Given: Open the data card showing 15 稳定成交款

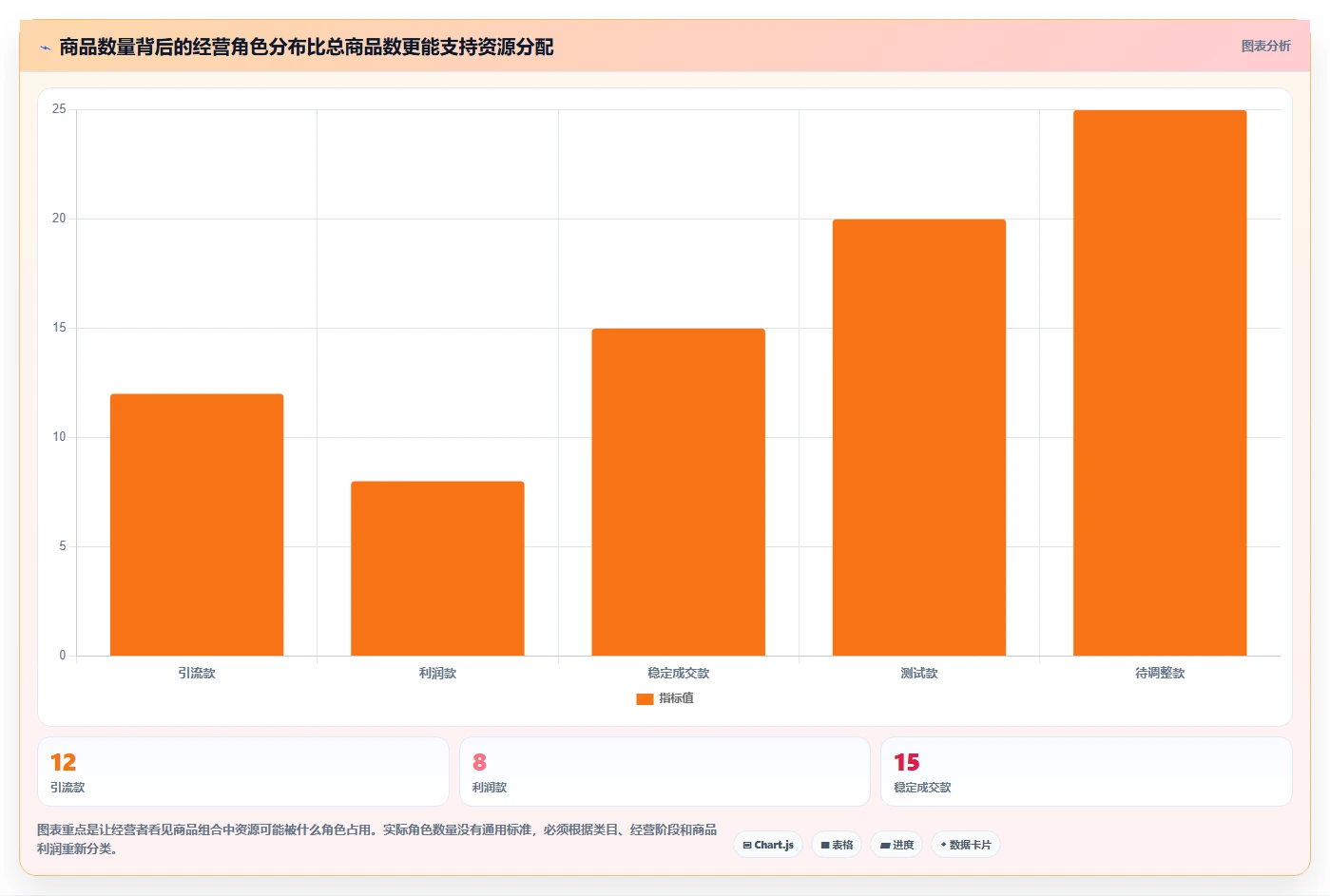Looking at the screenshot, I should pyautogui.click(x=1087, y=772).
